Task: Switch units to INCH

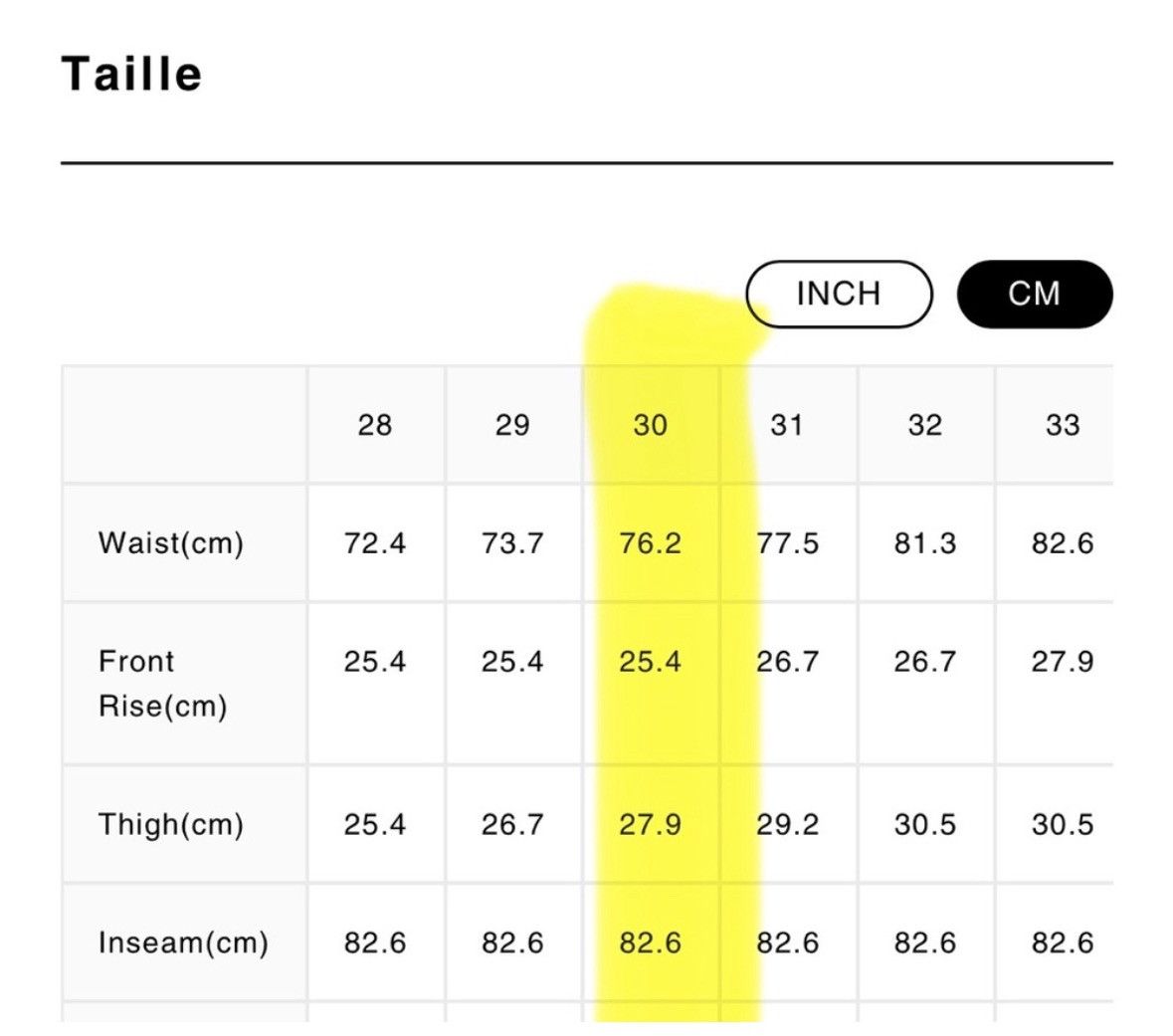Action: tap(839, 294)
